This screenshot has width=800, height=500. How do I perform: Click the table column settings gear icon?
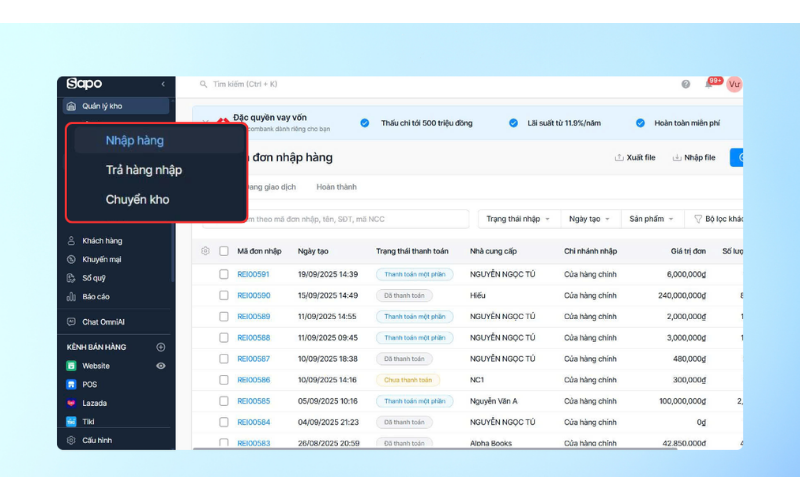[x=206, y=251]
